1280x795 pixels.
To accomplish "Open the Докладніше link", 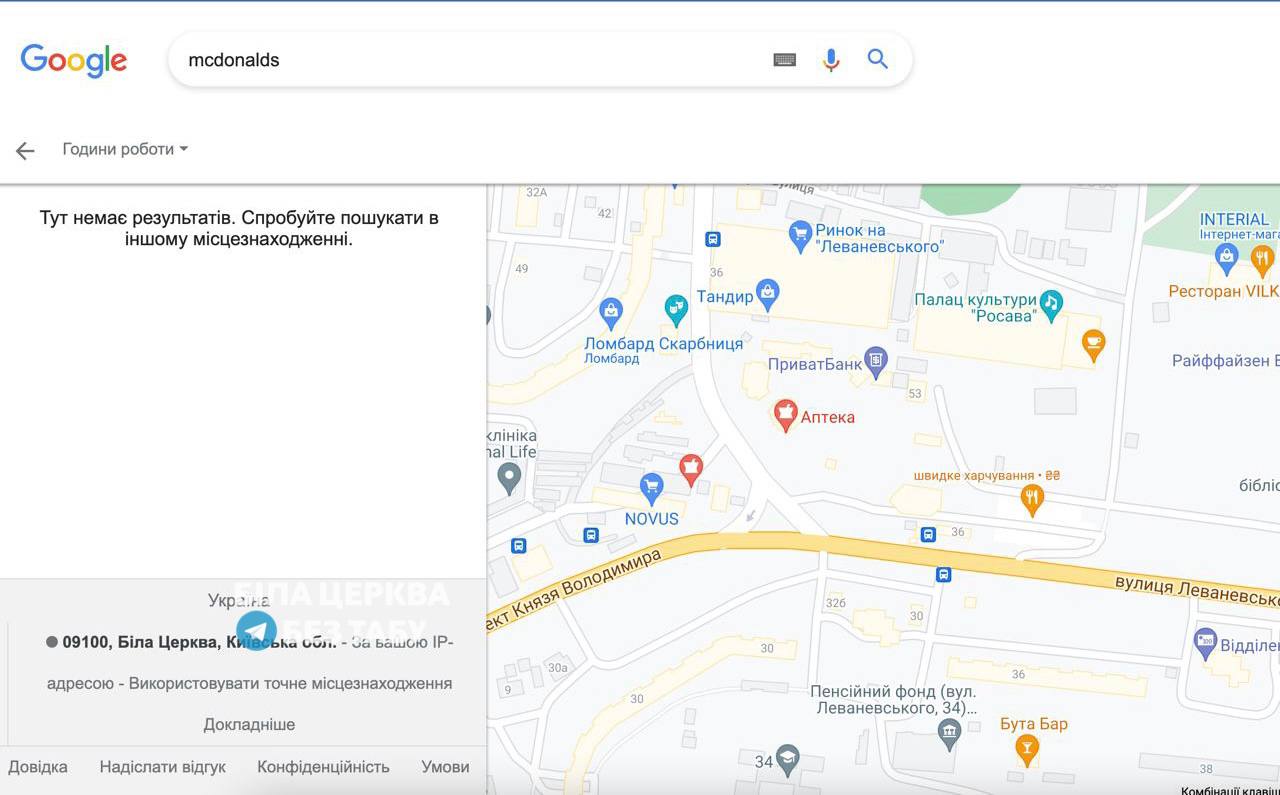I will (x=249, y=724).
